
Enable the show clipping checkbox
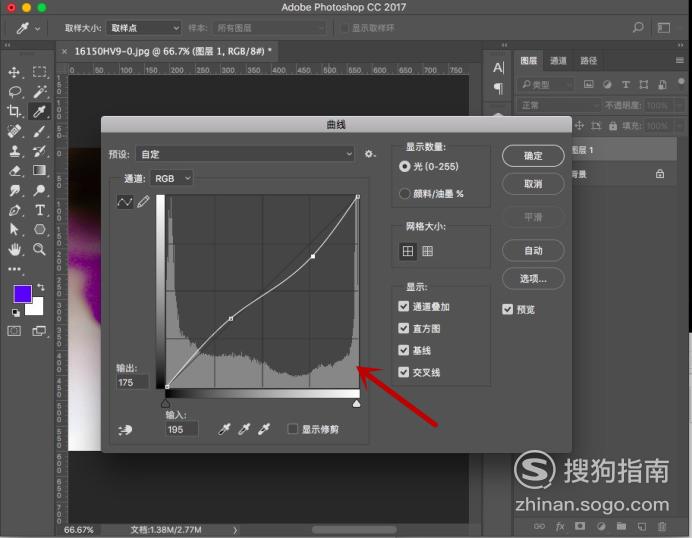click(292, 429)
